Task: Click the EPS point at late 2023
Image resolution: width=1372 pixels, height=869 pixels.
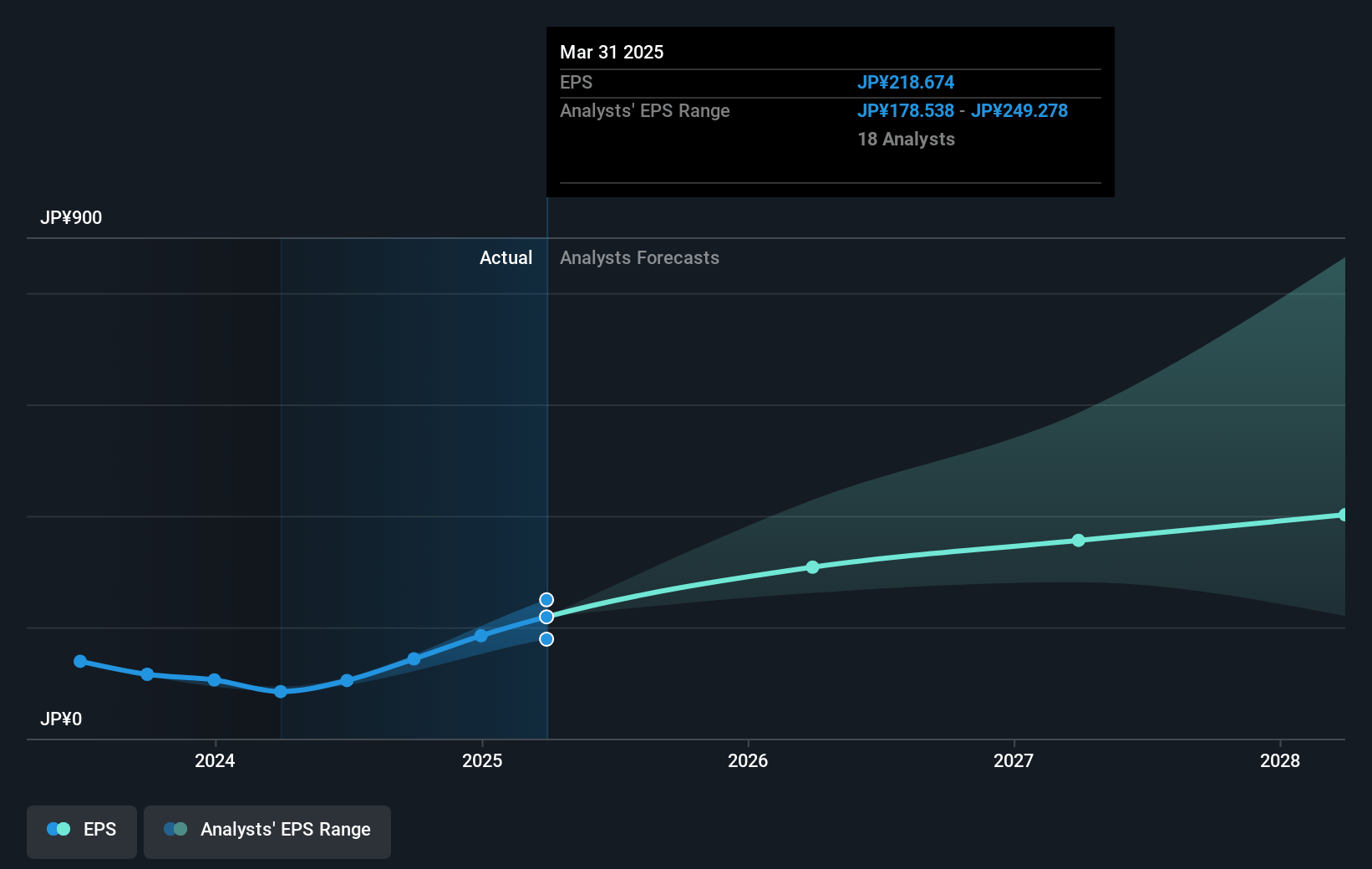Action: [147, 674]
